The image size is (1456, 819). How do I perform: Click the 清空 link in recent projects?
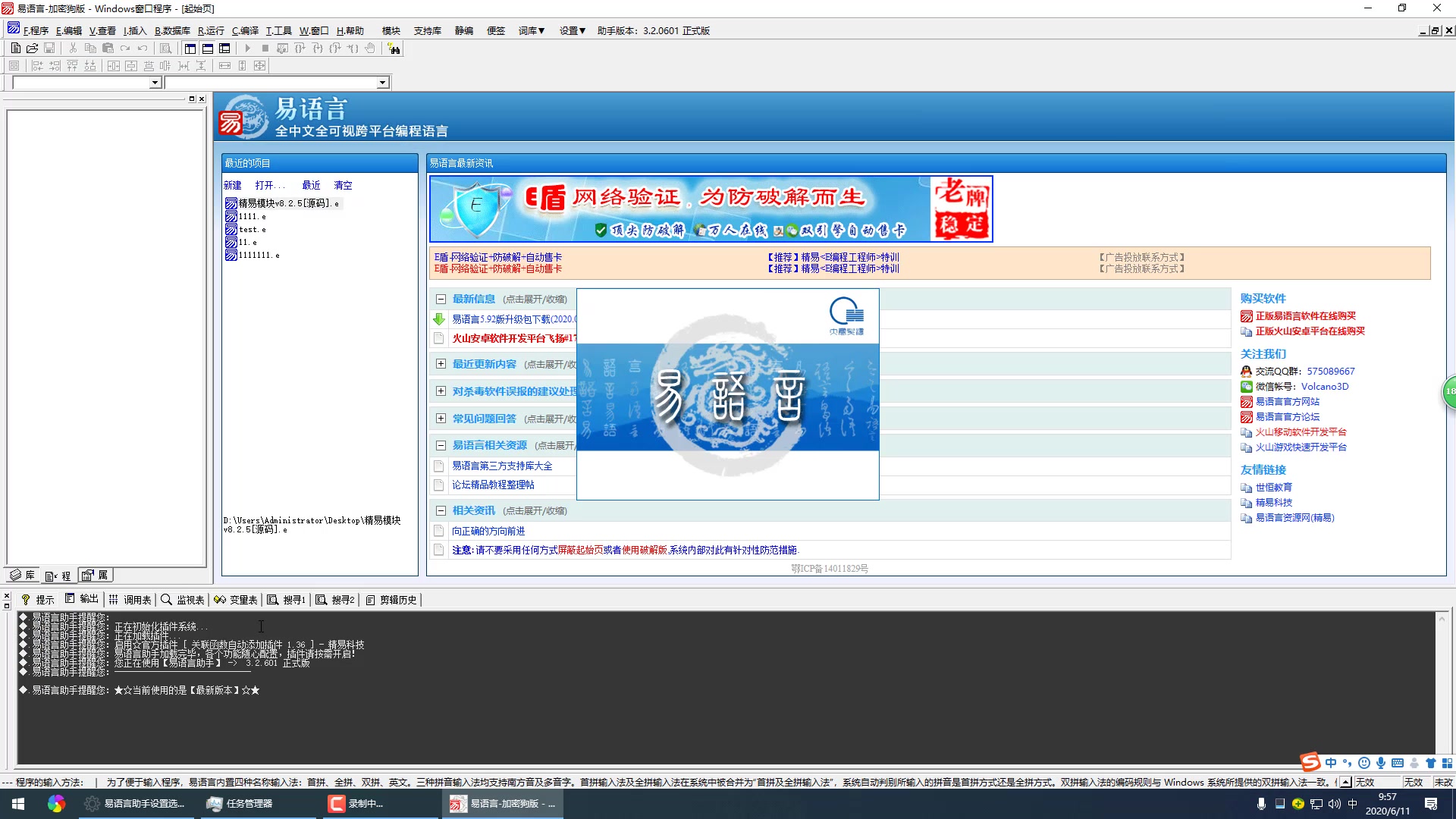click(x=343, y=185)
